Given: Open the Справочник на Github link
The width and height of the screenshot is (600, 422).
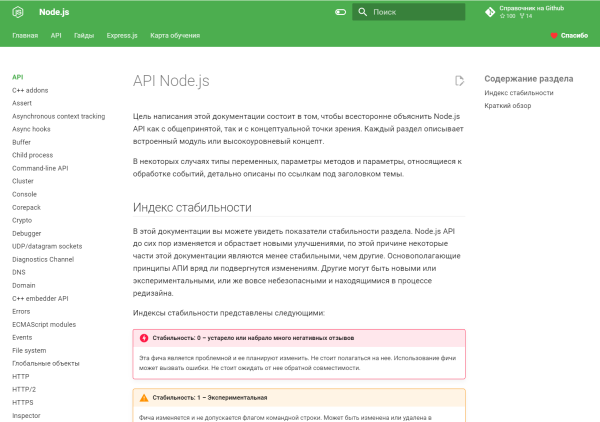Looking at the screenshot, I should (x=531, y=8).
